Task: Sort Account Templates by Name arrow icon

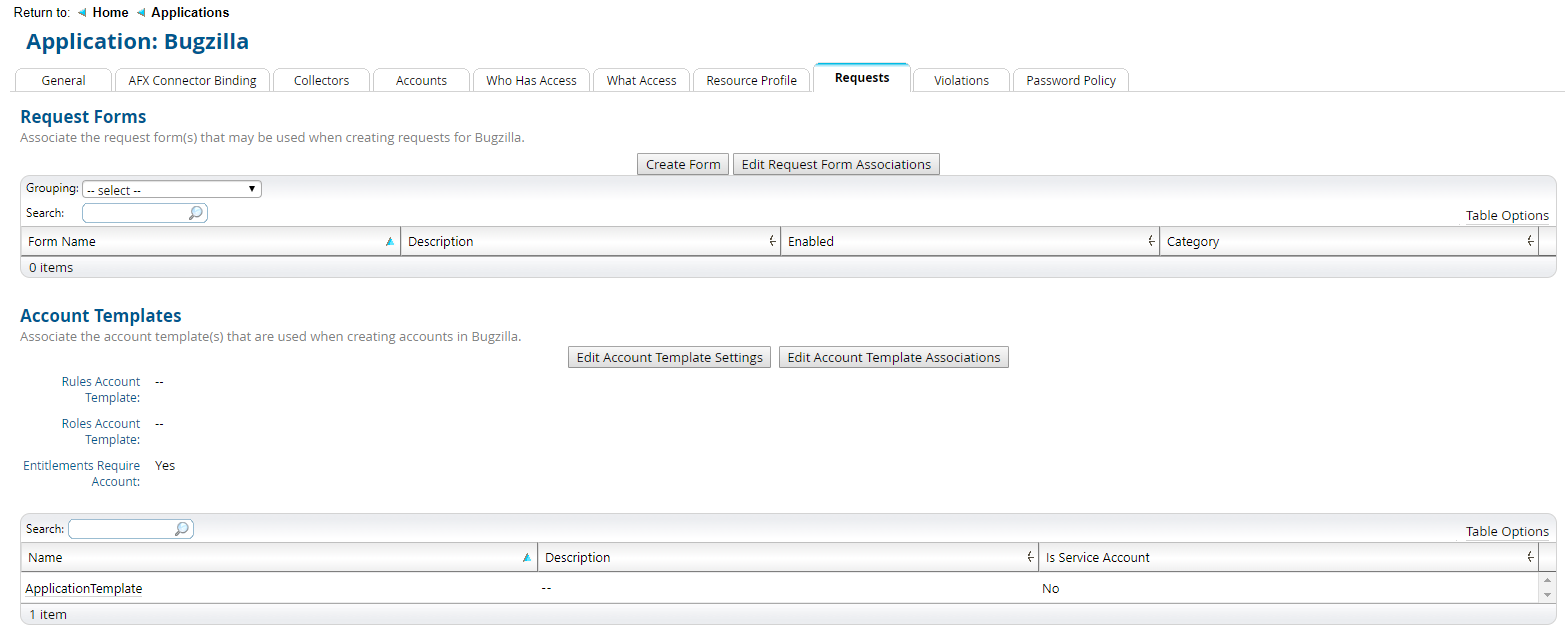Action: (x=527, y=558)
